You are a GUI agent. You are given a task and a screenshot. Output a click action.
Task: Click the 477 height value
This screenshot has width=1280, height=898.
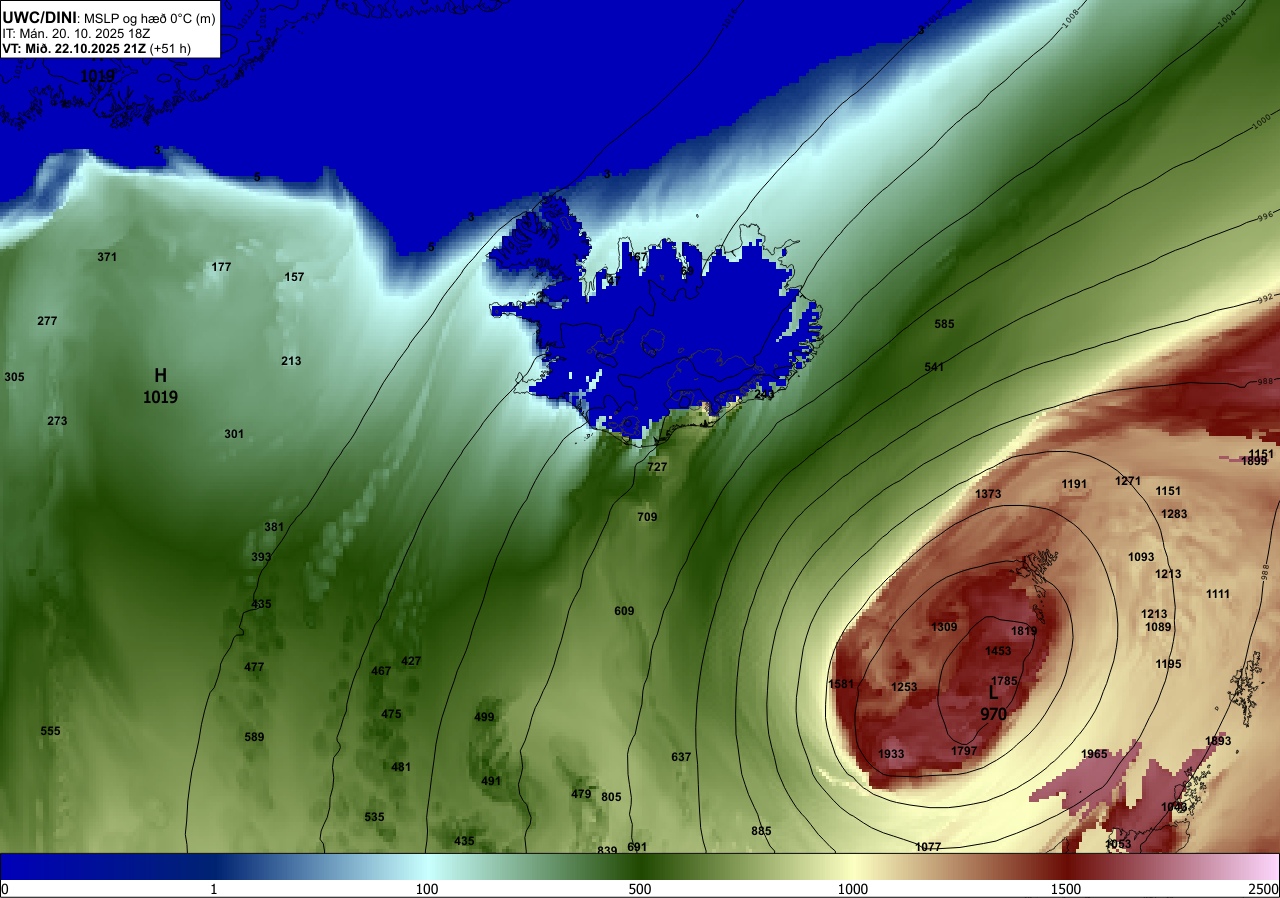[x=254, y=667]
